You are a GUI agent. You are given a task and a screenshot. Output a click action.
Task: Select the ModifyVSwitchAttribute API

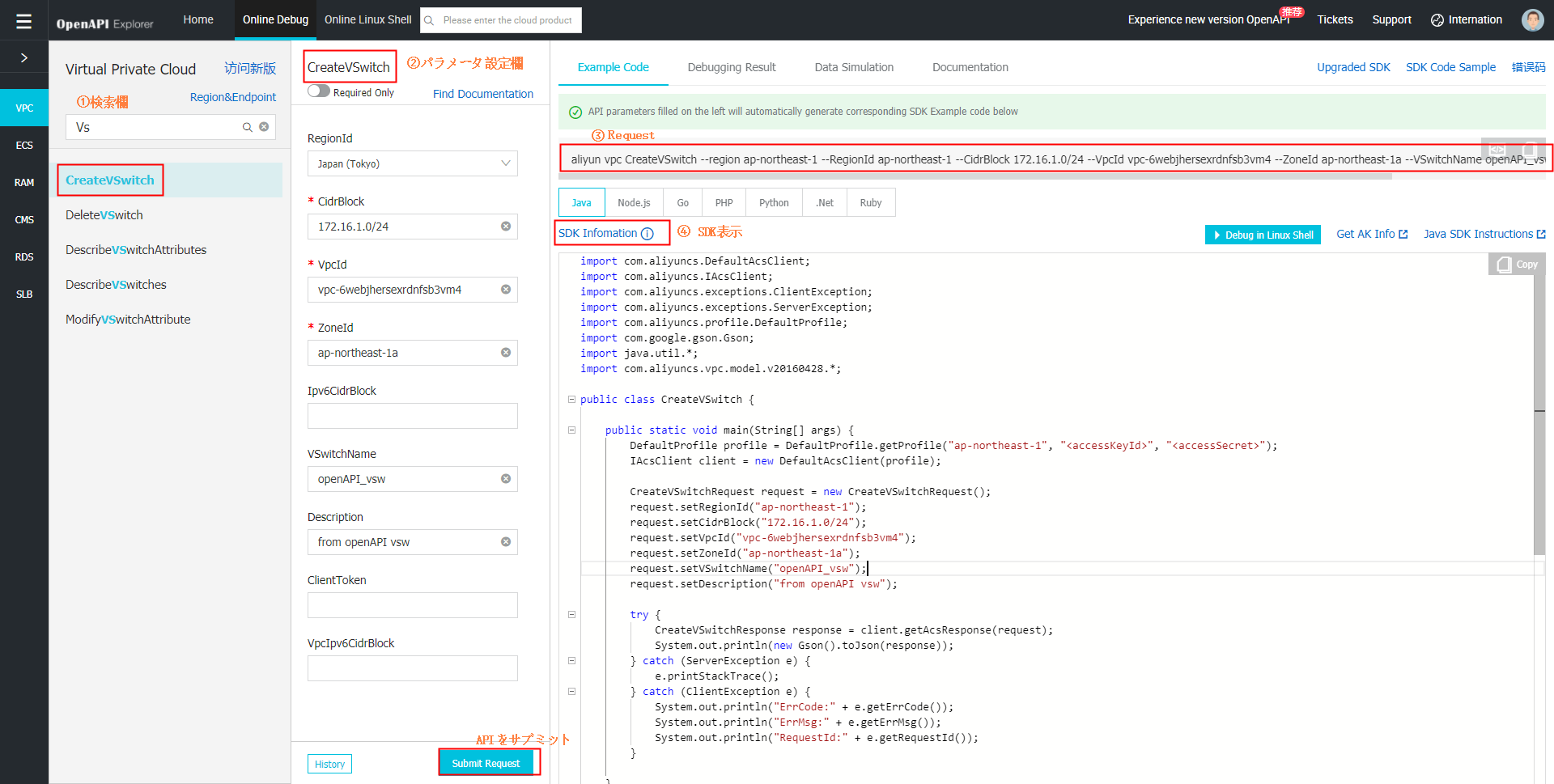click(128, 320)
